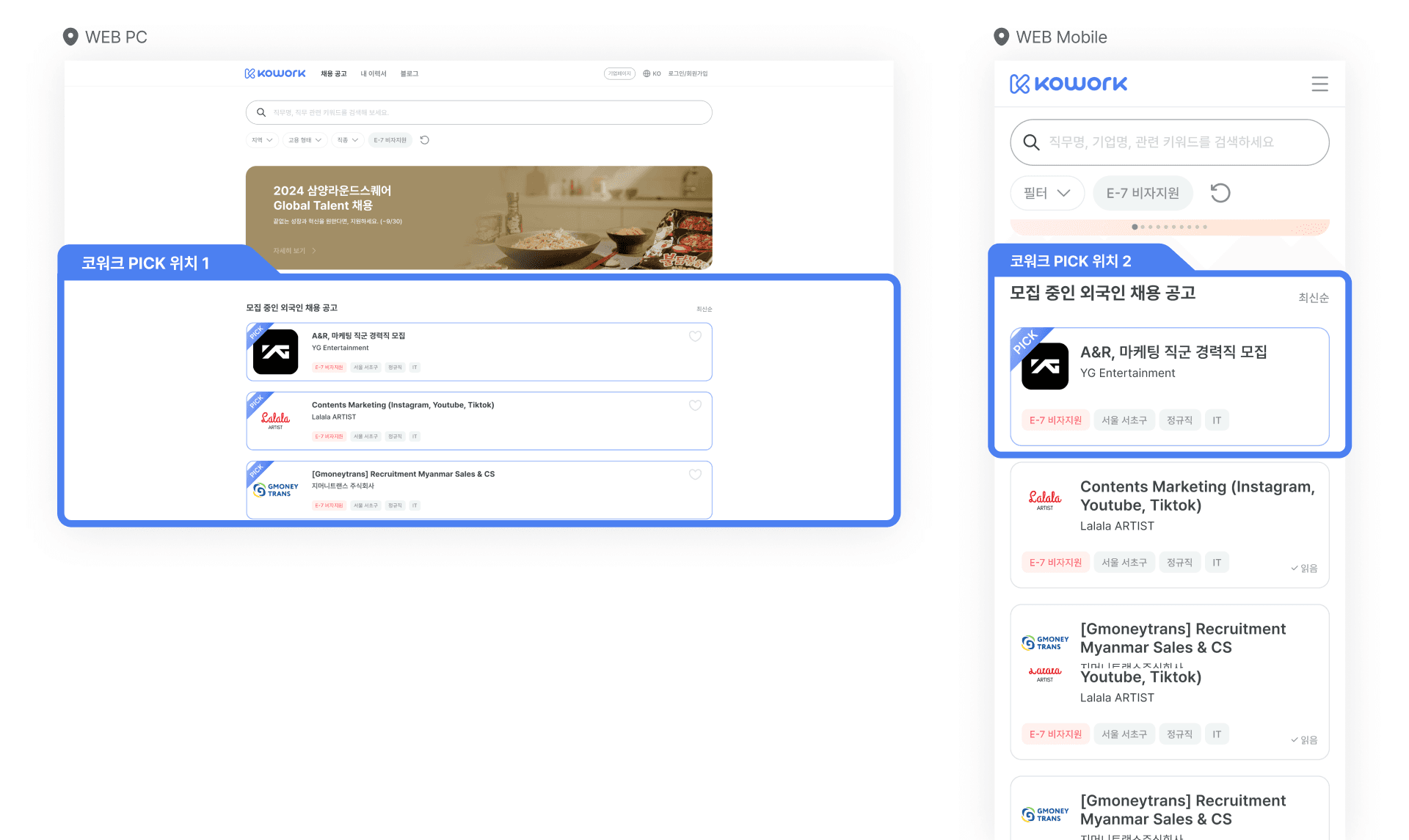Open the 삼양라운드스퀘어 Global Talent banner
Screen dimensions: 1409x840
coord(478,217)
